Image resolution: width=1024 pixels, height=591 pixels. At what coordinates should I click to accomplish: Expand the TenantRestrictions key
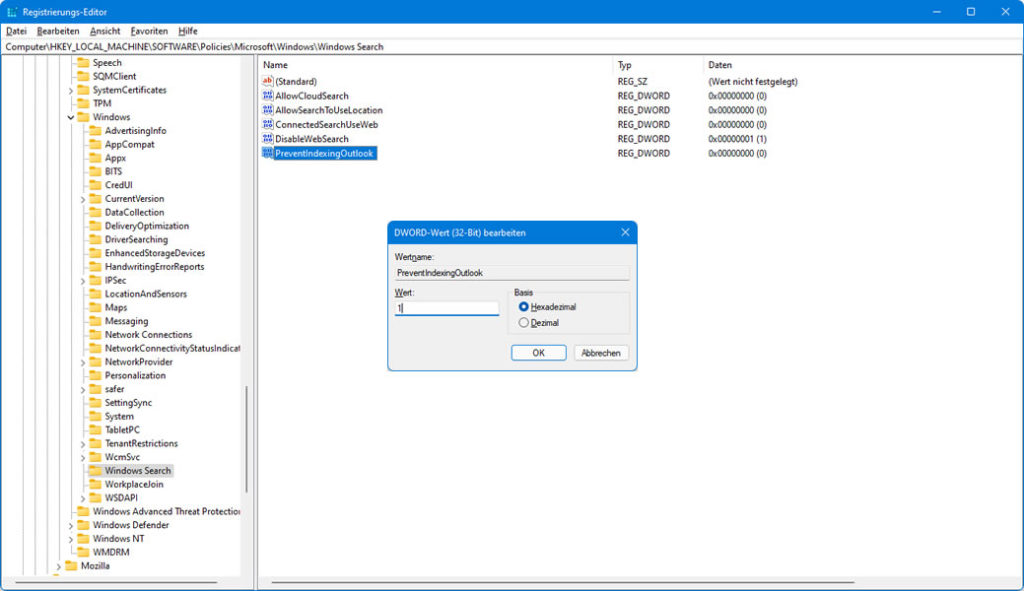(83, 444)
